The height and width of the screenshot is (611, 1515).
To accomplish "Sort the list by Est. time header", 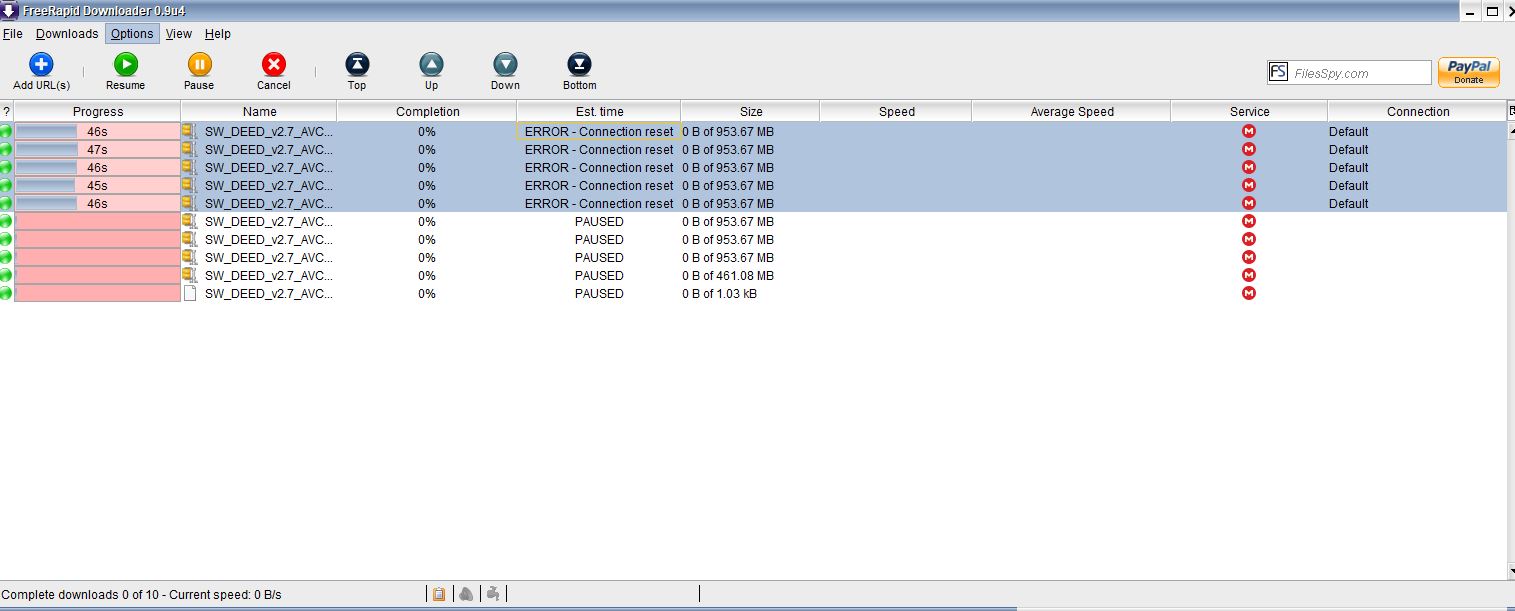I will point(599,112).
